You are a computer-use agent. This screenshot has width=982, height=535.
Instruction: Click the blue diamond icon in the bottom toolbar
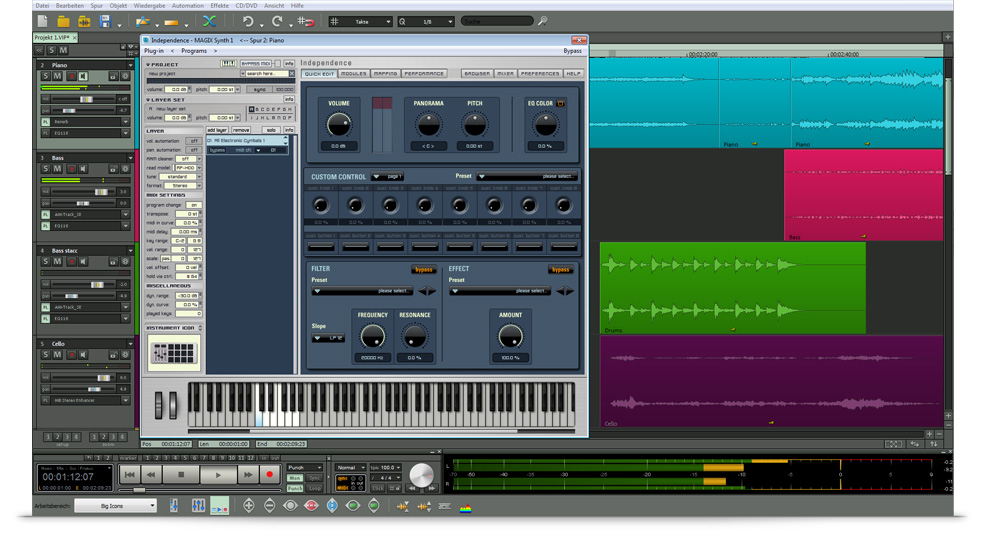coord(332,506)
